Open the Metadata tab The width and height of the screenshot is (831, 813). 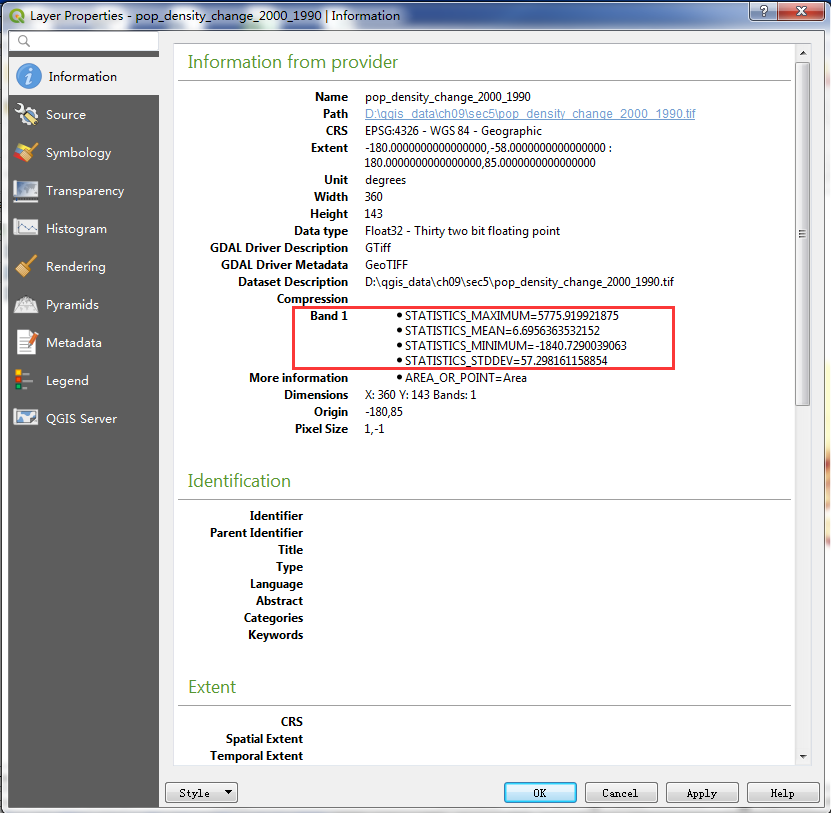74,343
